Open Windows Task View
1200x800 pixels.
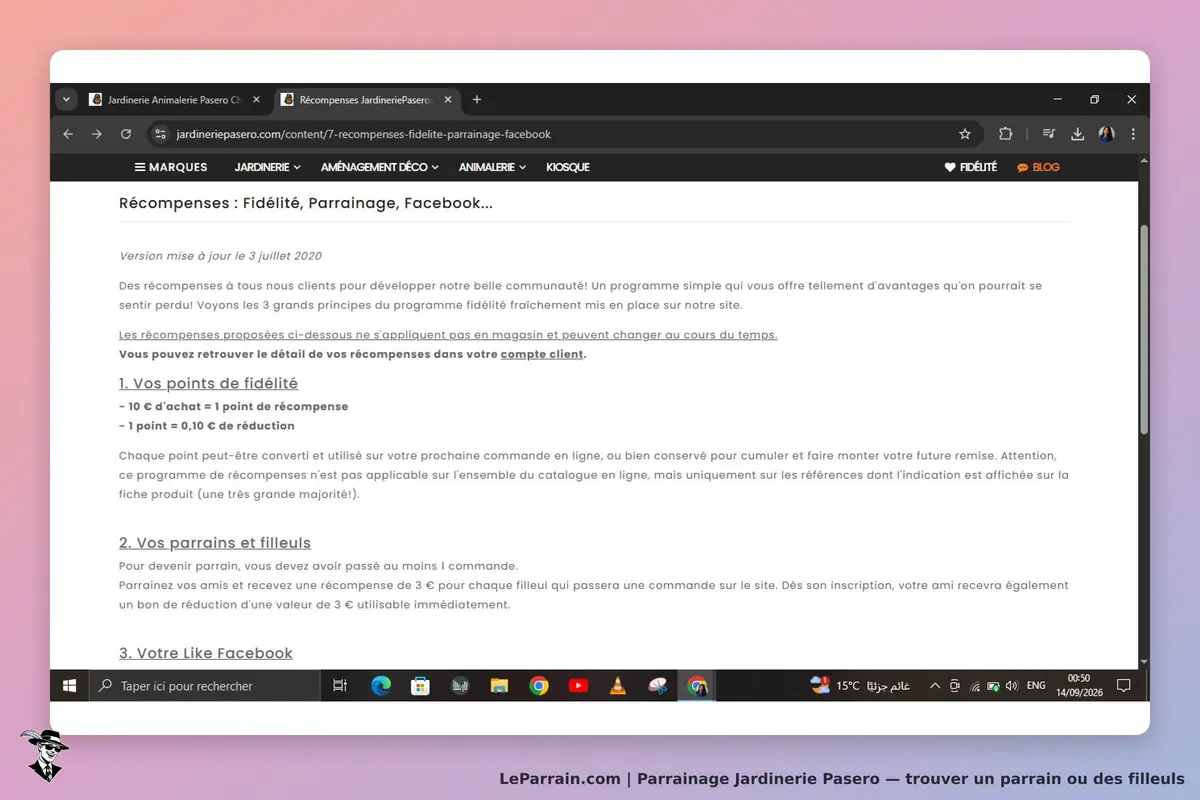(340, 686)
